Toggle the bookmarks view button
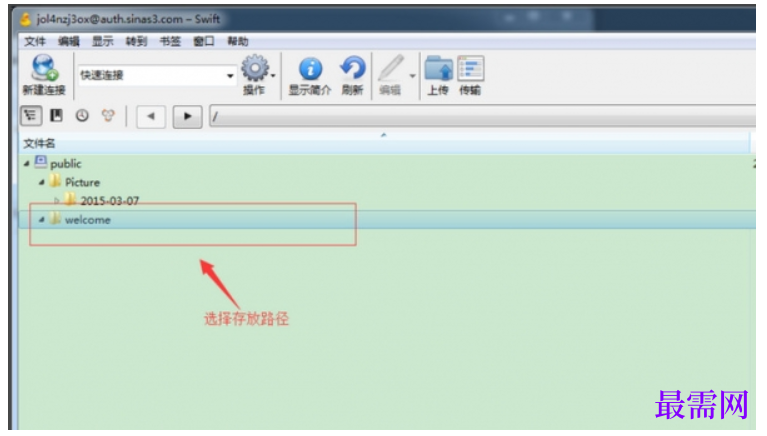 click(57, 116)
